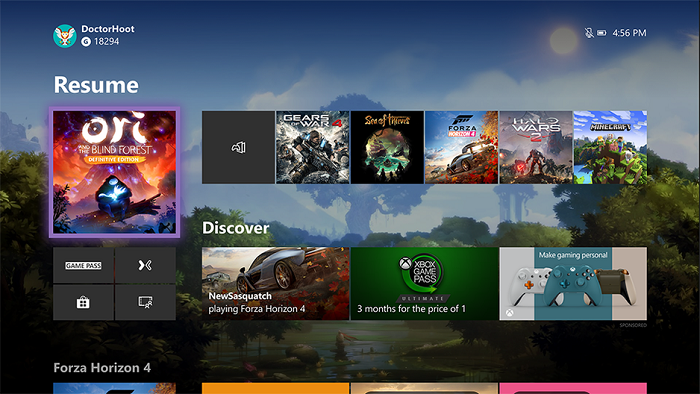
Task: Launch Minecraft tile
Action: (610, 147)
